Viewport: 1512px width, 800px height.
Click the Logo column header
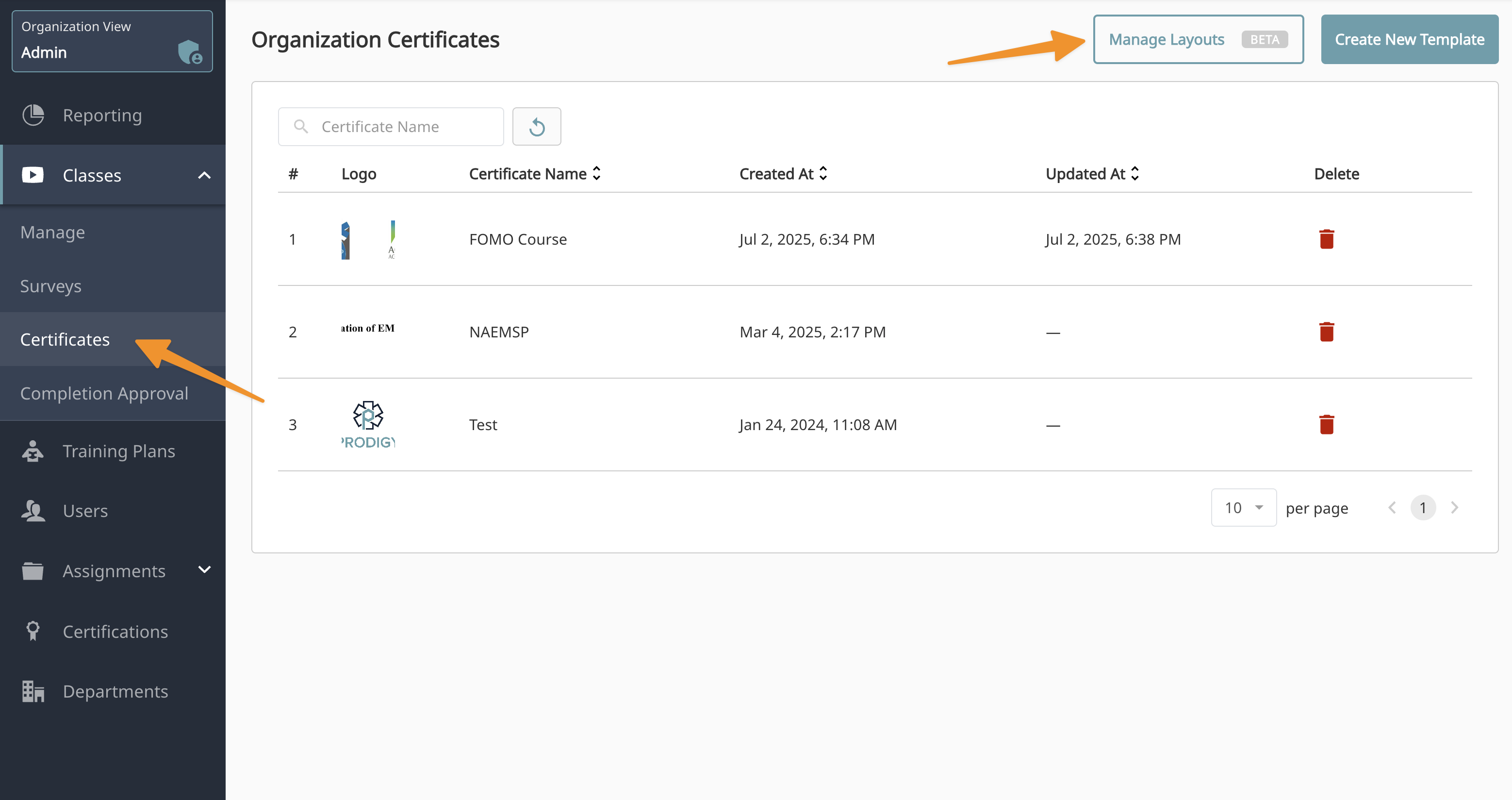tap(359, 174)
